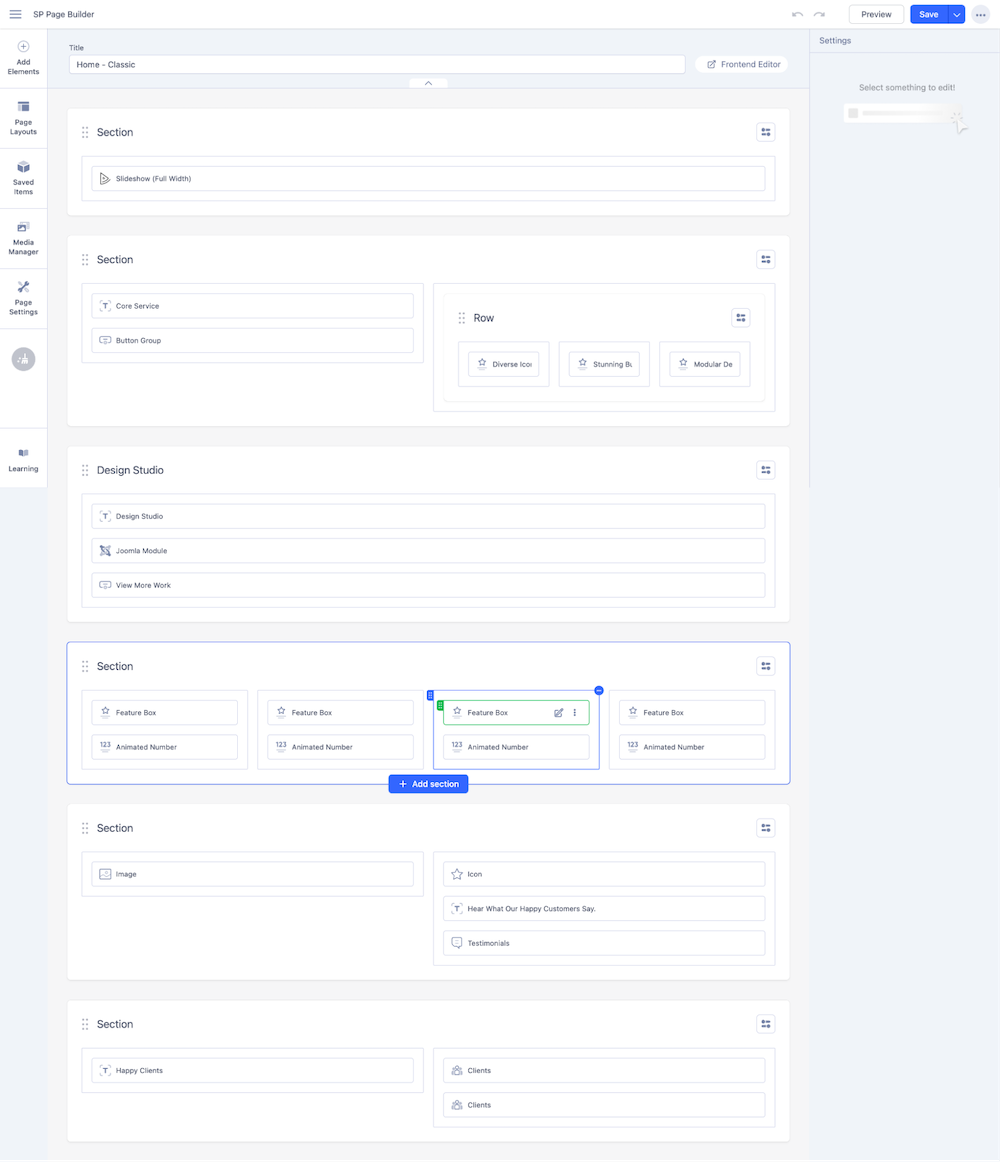The height and width of the screenshot is (1162, 1000).
Task: Open the top-right ellipsis more options menu
Action: click(x=981, y=15)
